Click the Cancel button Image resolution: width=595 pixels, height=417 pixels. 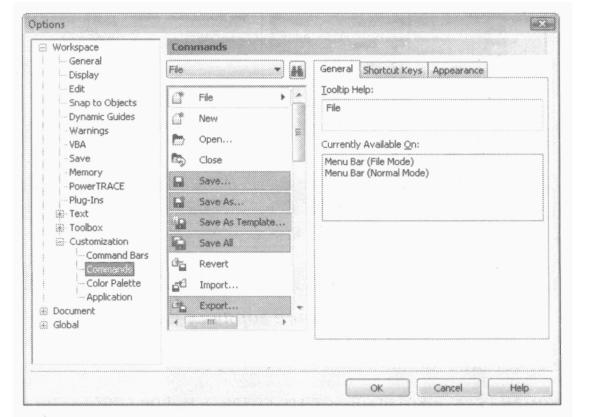tap(448, 388)
